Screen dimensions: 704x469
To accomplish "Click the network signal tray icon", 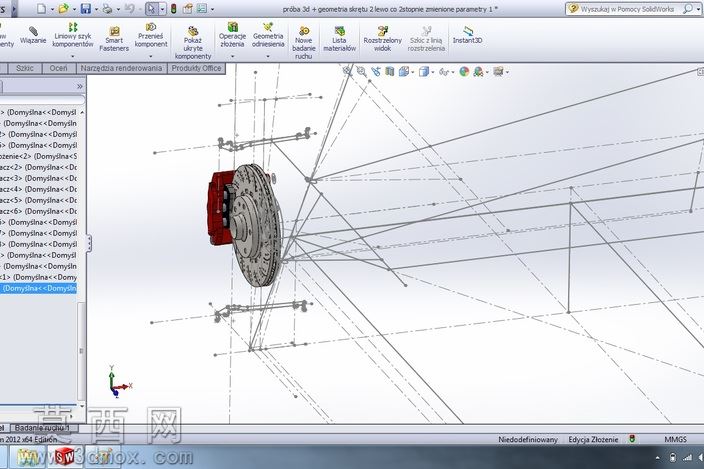I will click(x=687, y=458).
